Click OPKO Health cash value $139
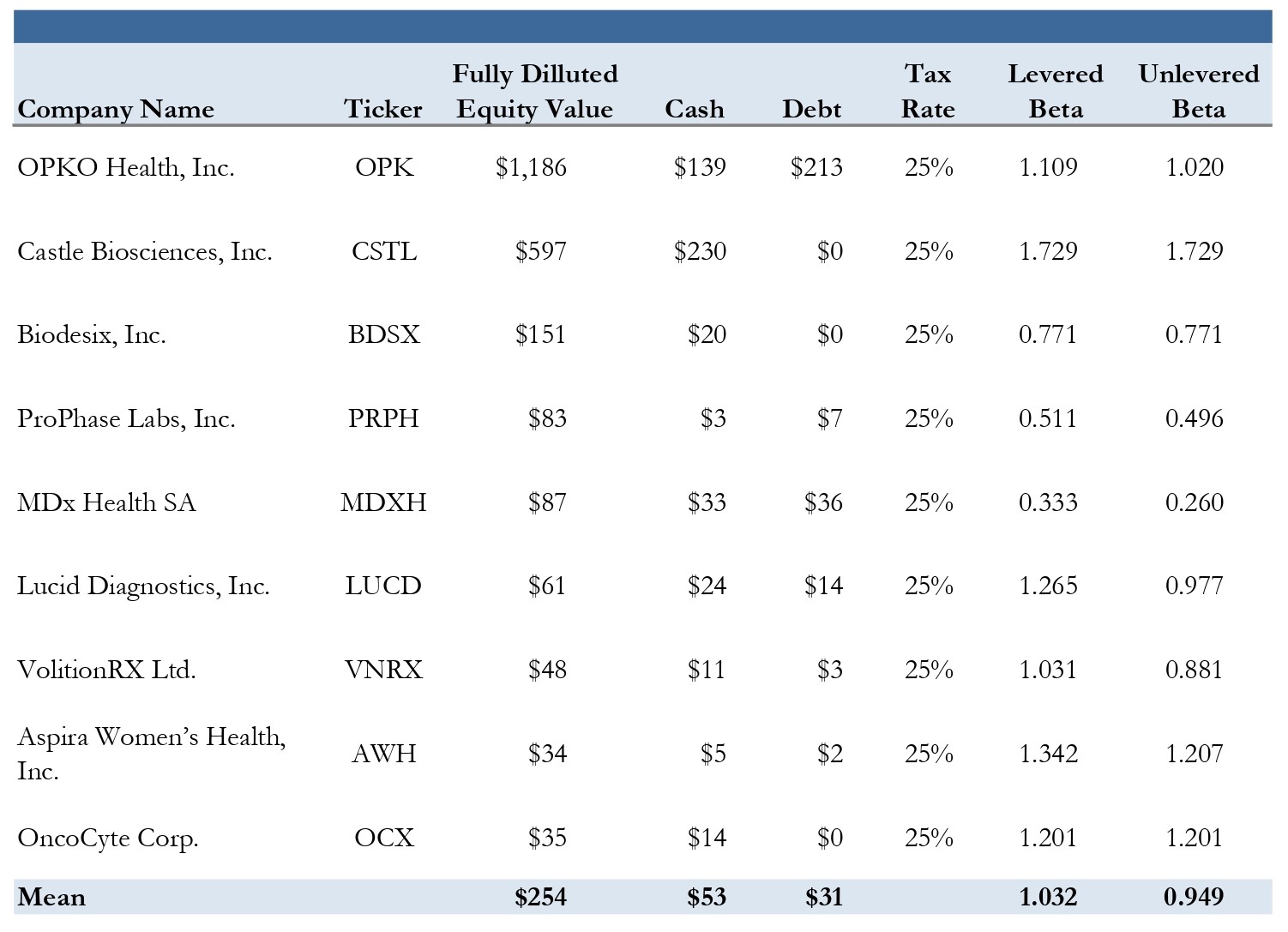Screen dimensions: 1288x932 point(700,167)
